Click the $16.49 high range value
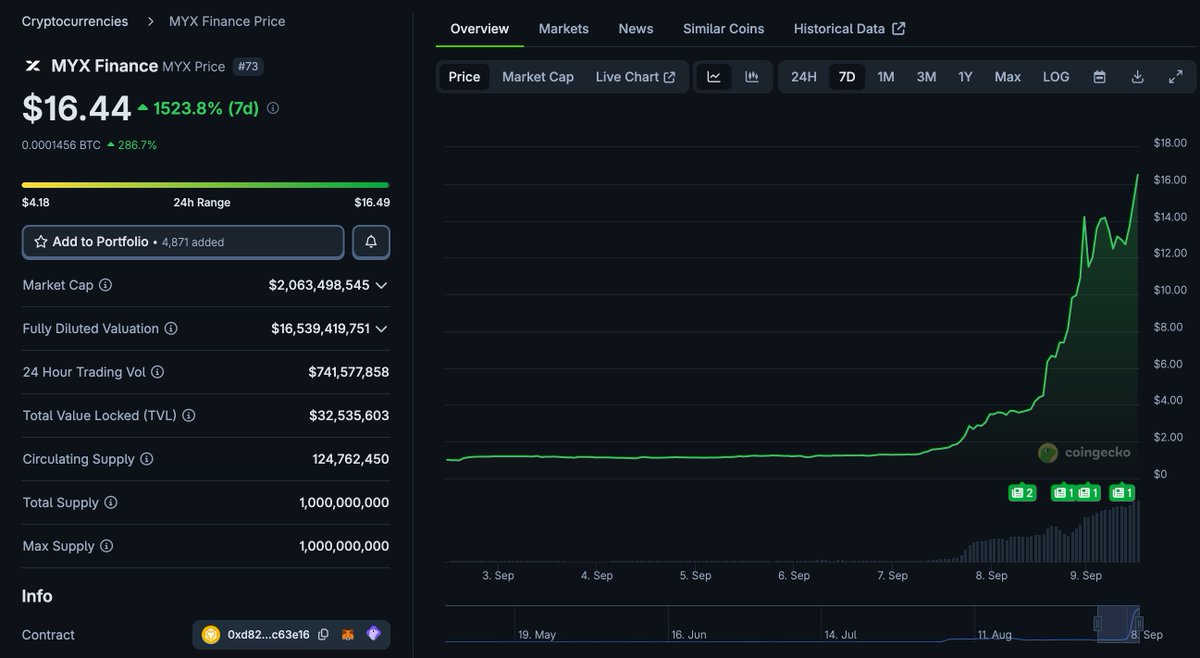 (372, 203)
